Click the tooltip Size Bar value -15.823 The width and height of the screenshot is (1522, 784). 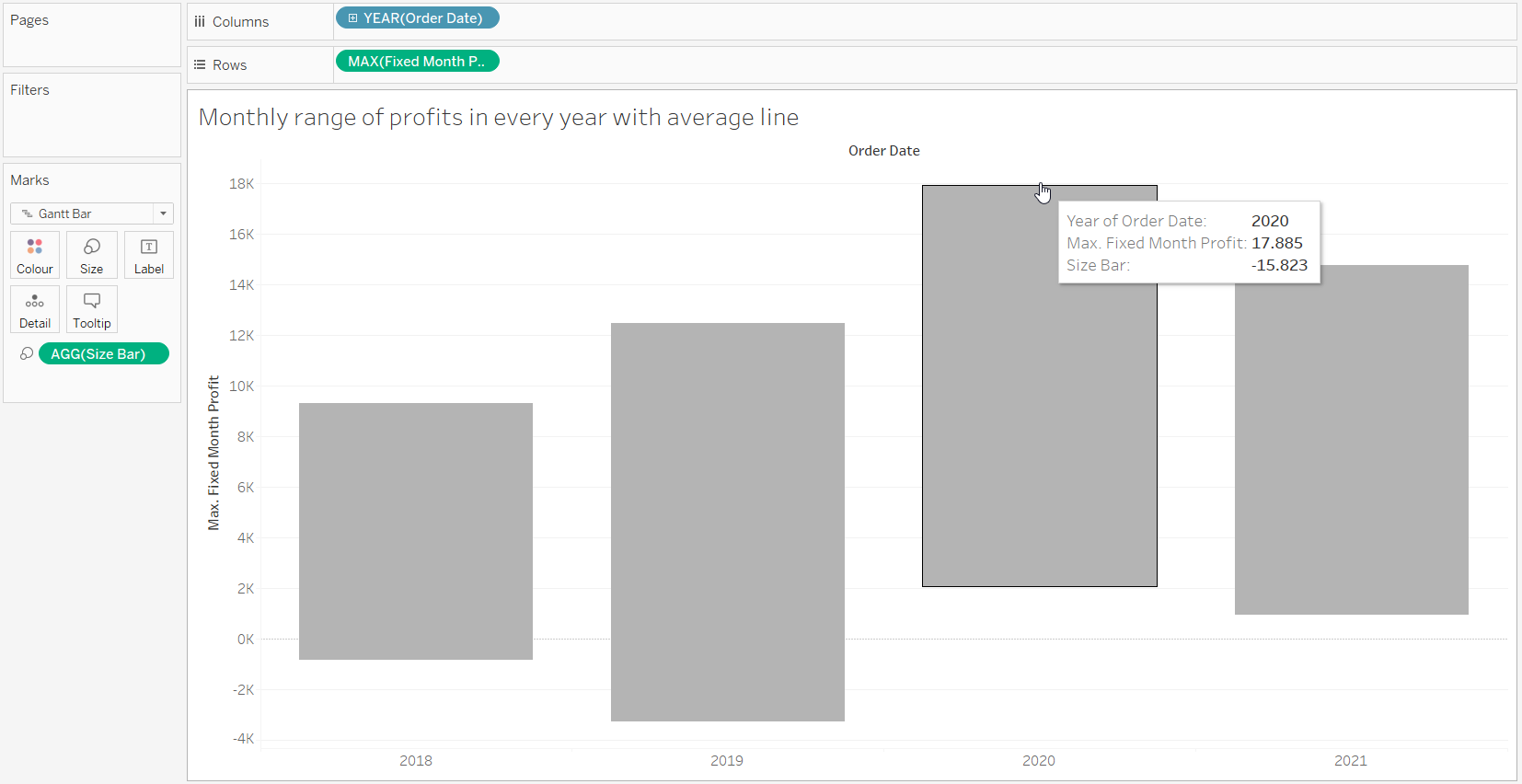pos(1279,265)
